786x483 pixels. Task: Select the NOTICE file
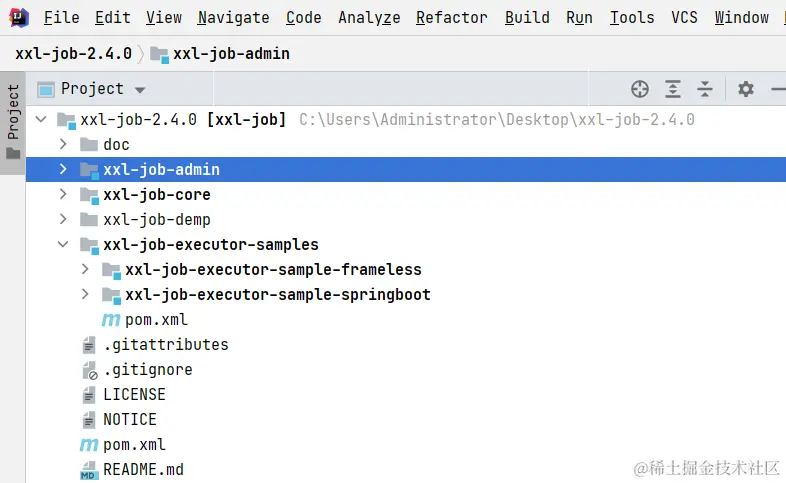[406, 419]
